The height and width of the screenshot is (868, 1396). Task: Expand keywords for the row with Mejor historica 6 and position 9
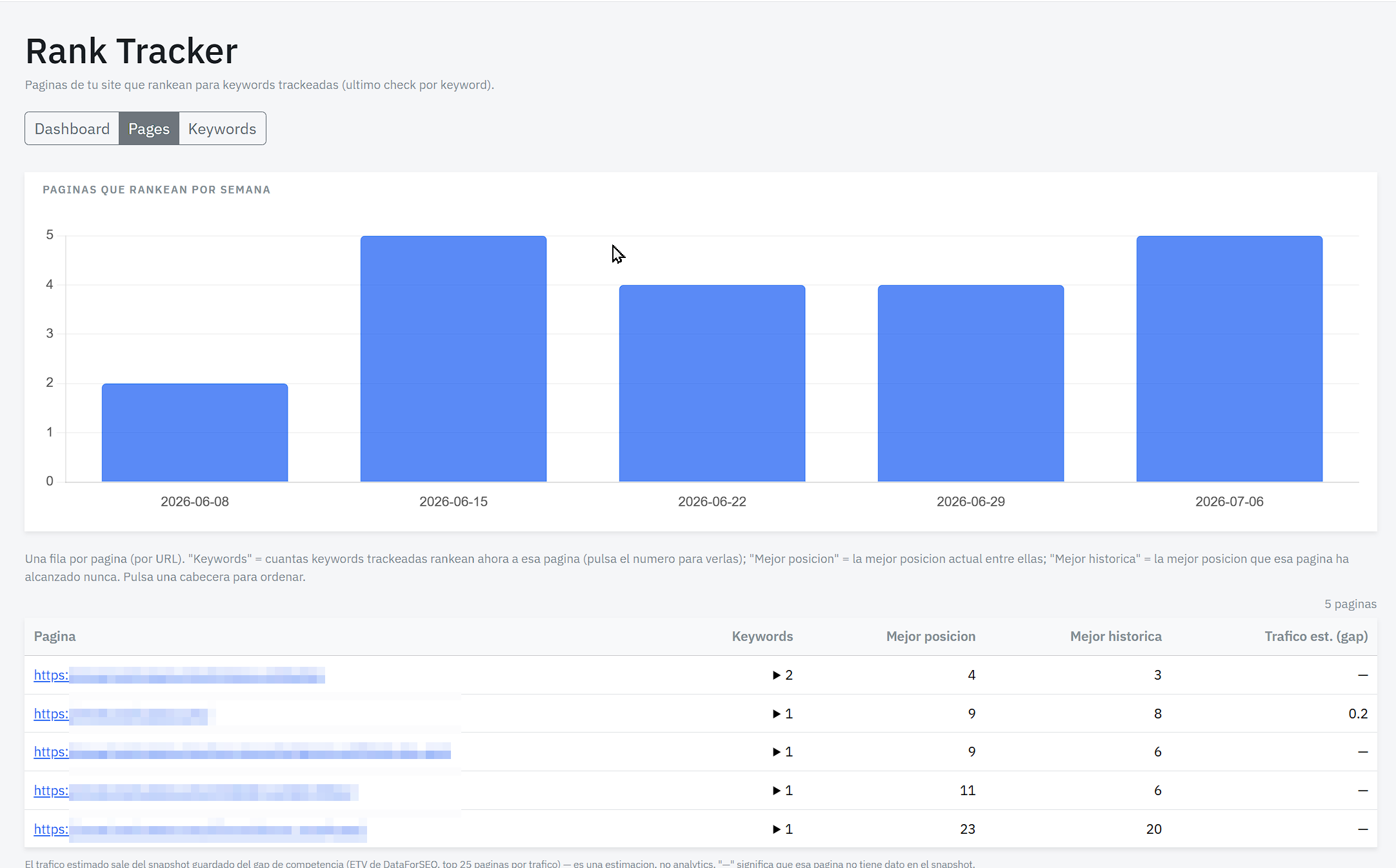783,752
